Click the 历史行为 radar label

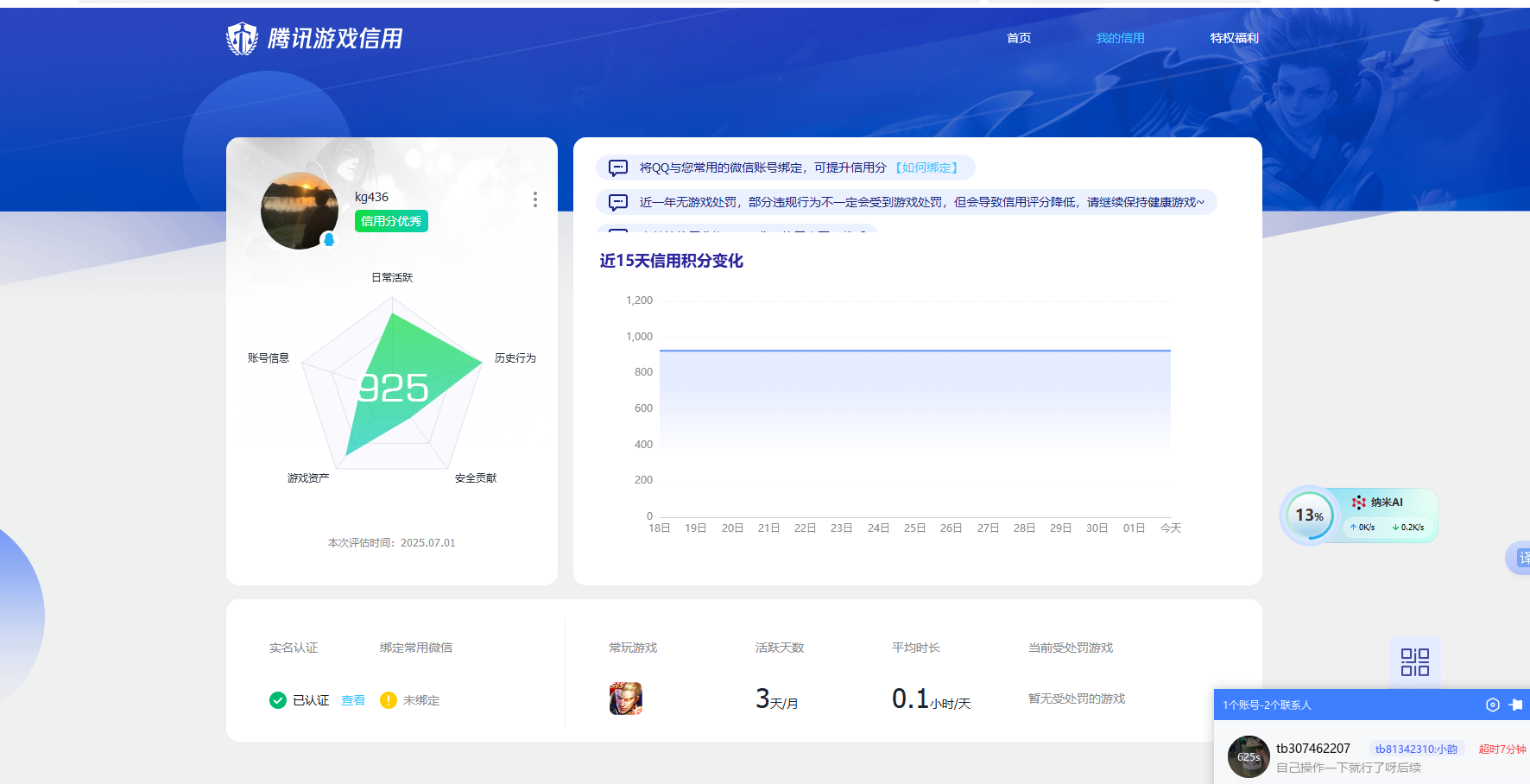point(515,357)
